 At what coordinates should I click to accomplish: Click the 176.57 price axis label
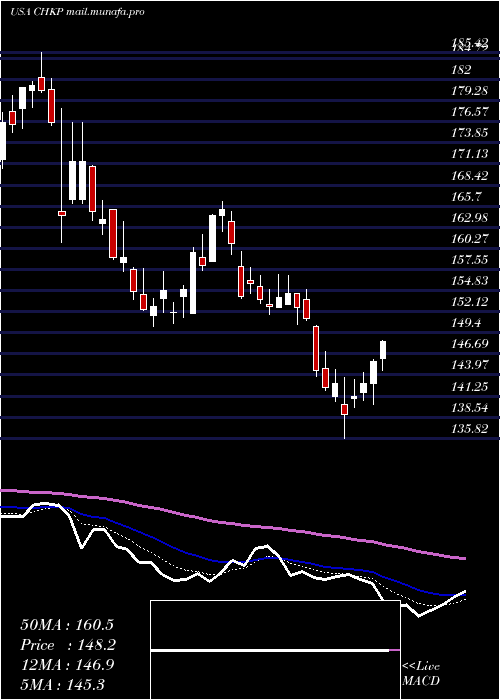(470, 112)
